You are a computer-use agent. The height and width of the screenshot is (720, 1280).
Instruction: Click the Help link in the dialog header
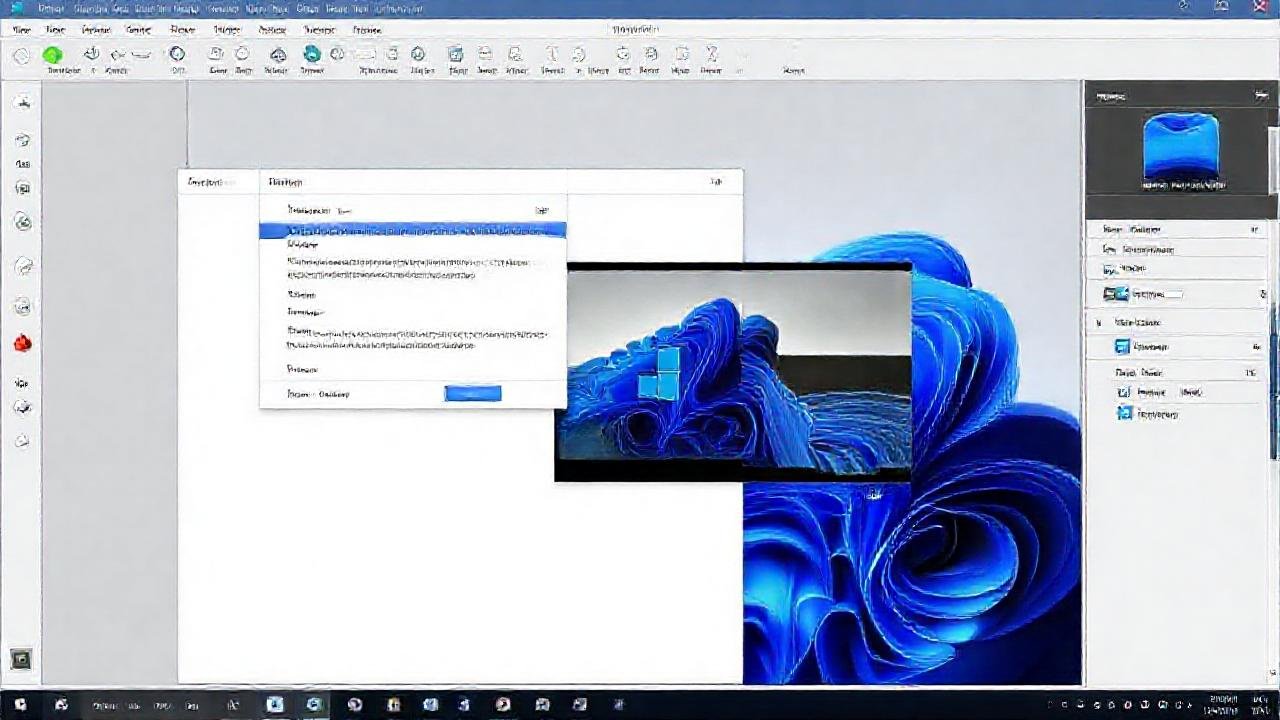716,181
